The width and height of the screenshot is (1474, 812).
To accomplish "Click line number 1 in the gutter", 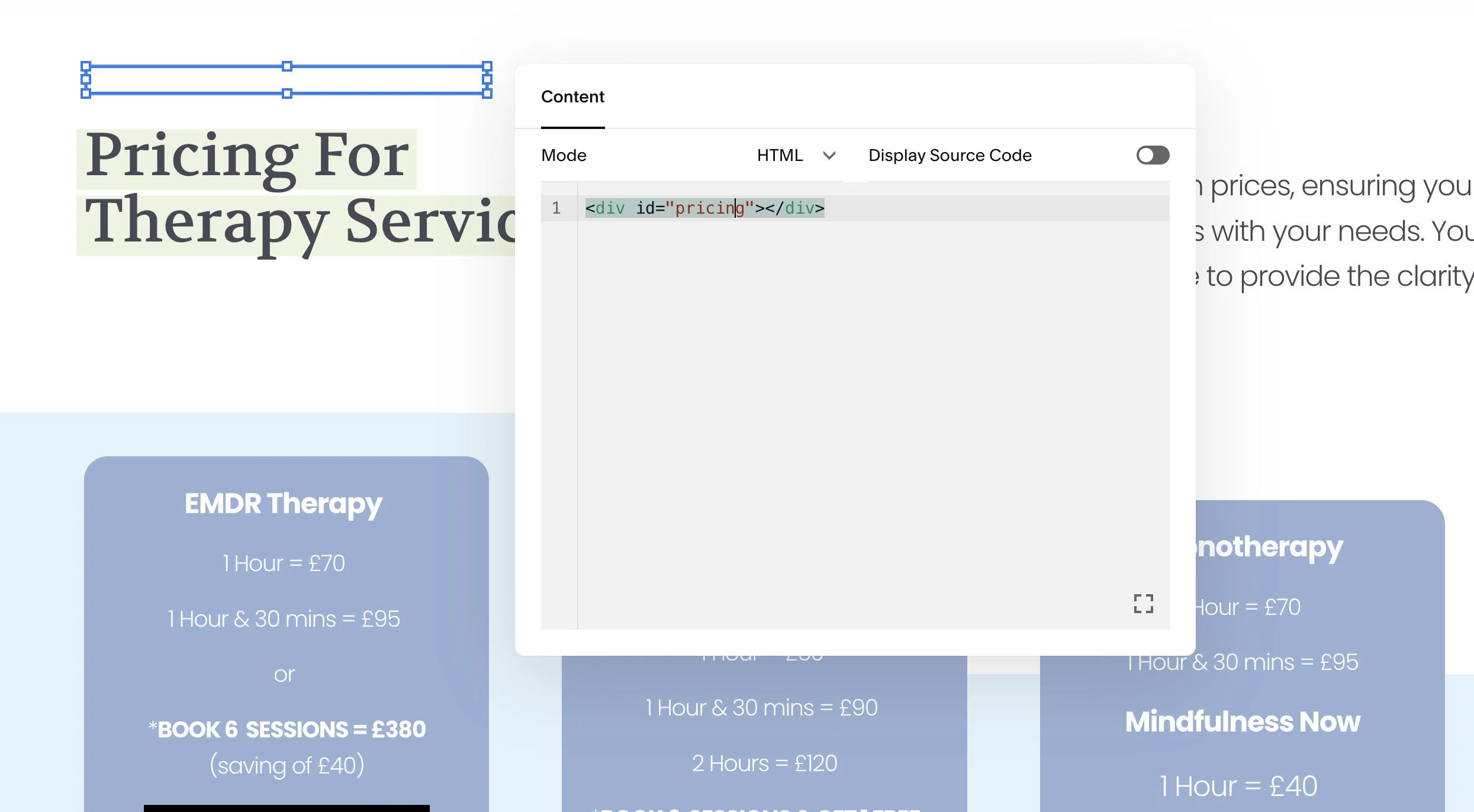I will click(556, 208).
